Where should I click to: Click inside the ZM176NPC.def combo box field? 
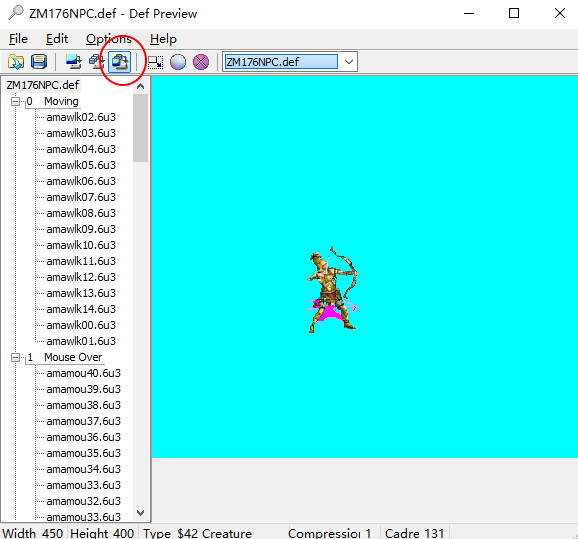[x=281, y=62]
